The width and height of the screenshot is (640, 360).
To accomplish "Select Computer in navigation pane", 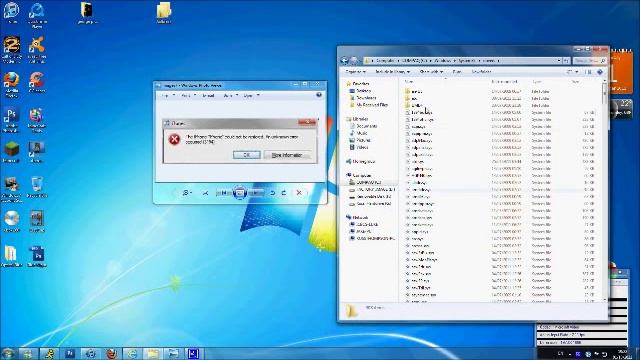I will (x=358, y=176).
